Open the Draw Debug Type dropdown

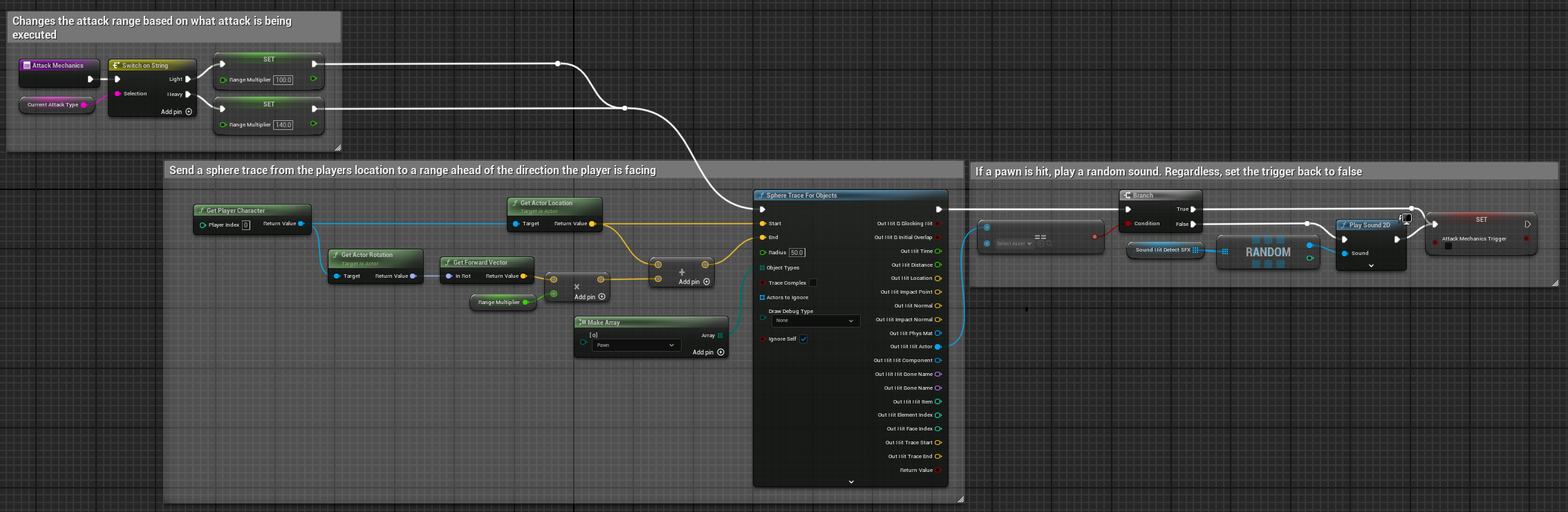[815, 321]
